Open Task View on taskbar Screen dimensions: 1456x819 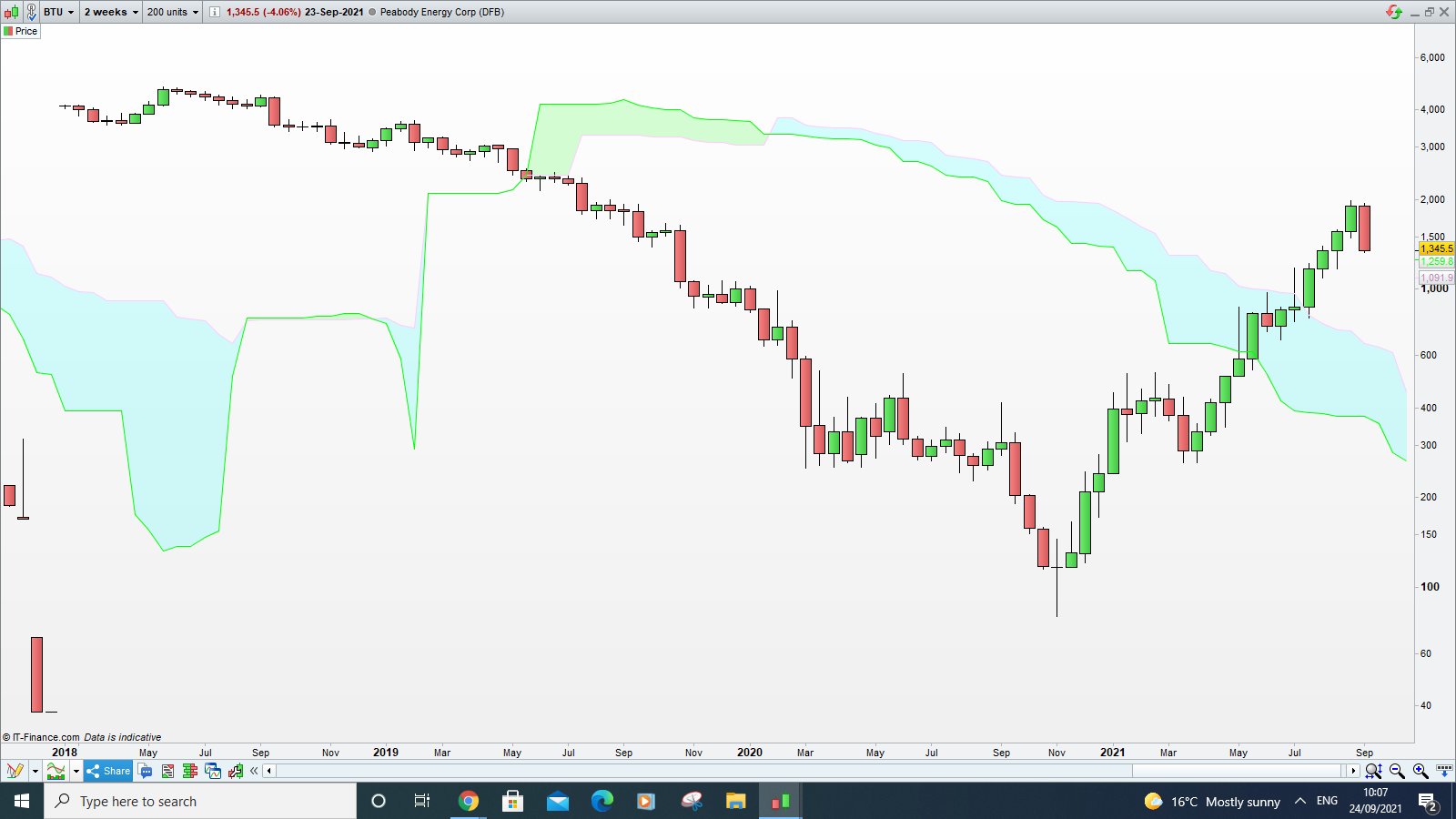[x=422, y=801]
